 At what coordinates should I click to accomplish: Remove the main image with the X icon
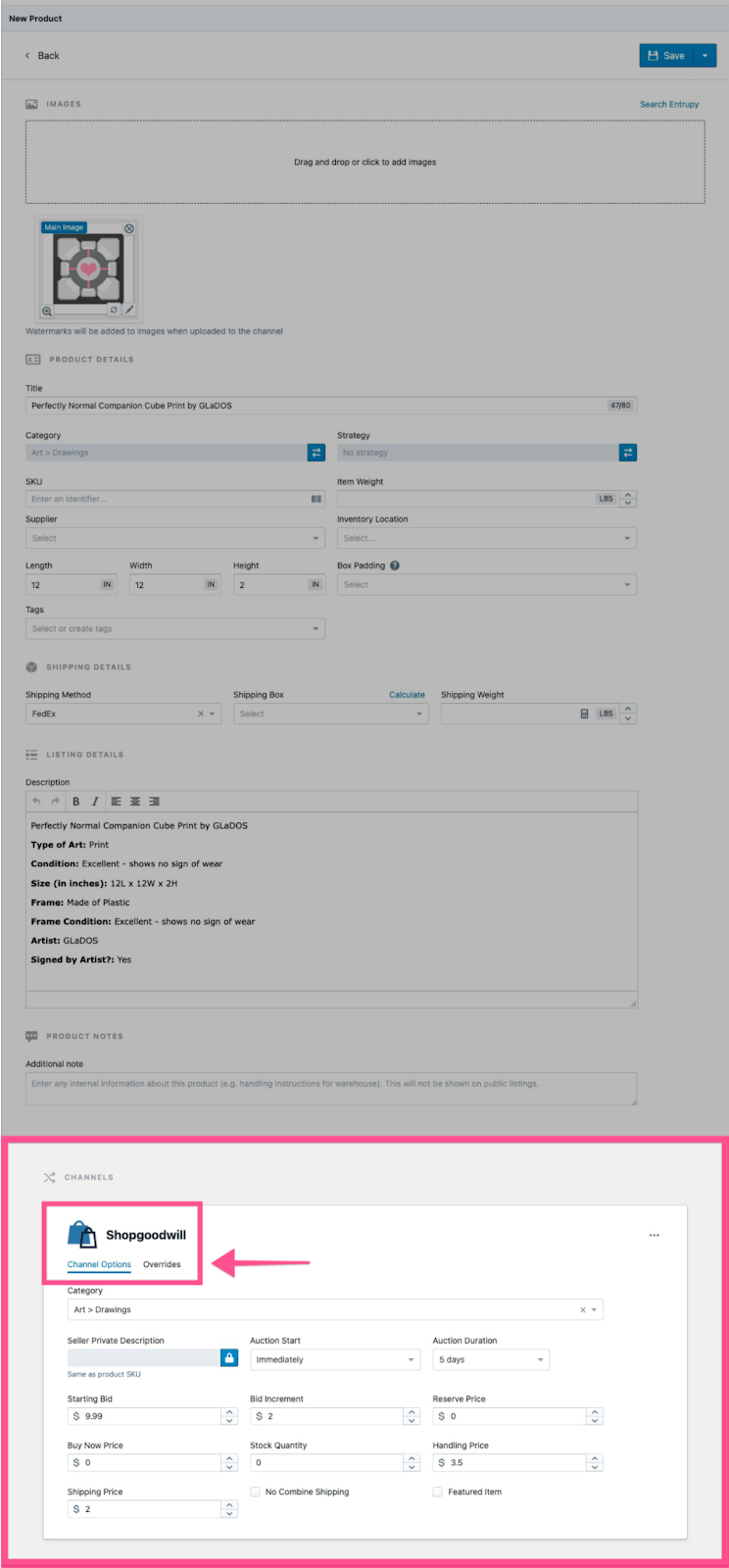129,228
